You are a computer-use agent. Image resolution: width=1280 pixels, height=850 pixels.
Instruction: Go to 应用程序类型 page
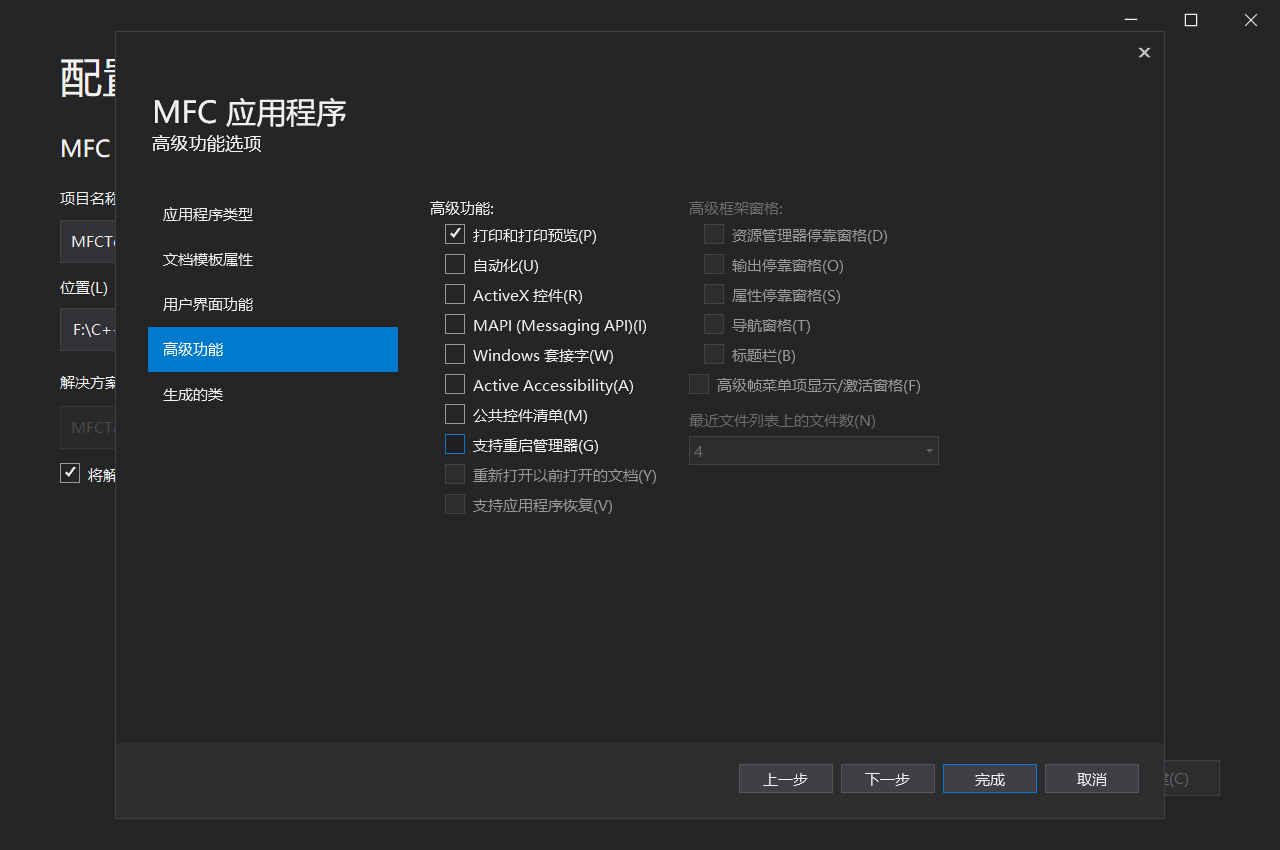(x=273, y=214)
